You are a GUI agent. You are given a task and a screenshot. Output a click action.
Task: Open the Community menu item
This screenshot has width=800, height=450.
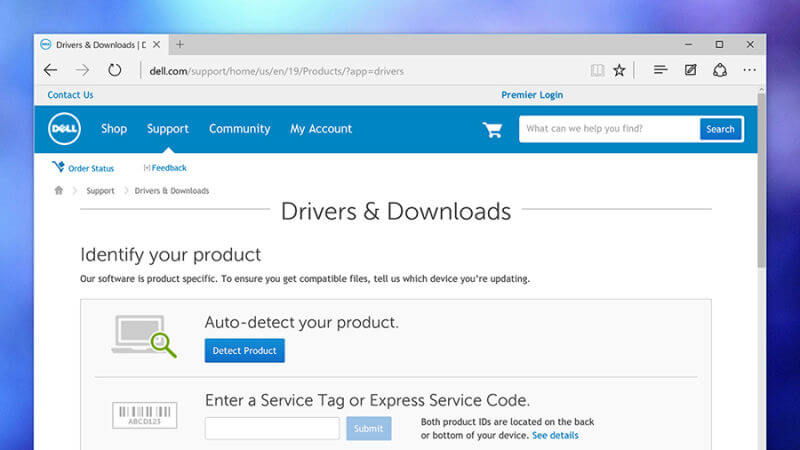239,129
